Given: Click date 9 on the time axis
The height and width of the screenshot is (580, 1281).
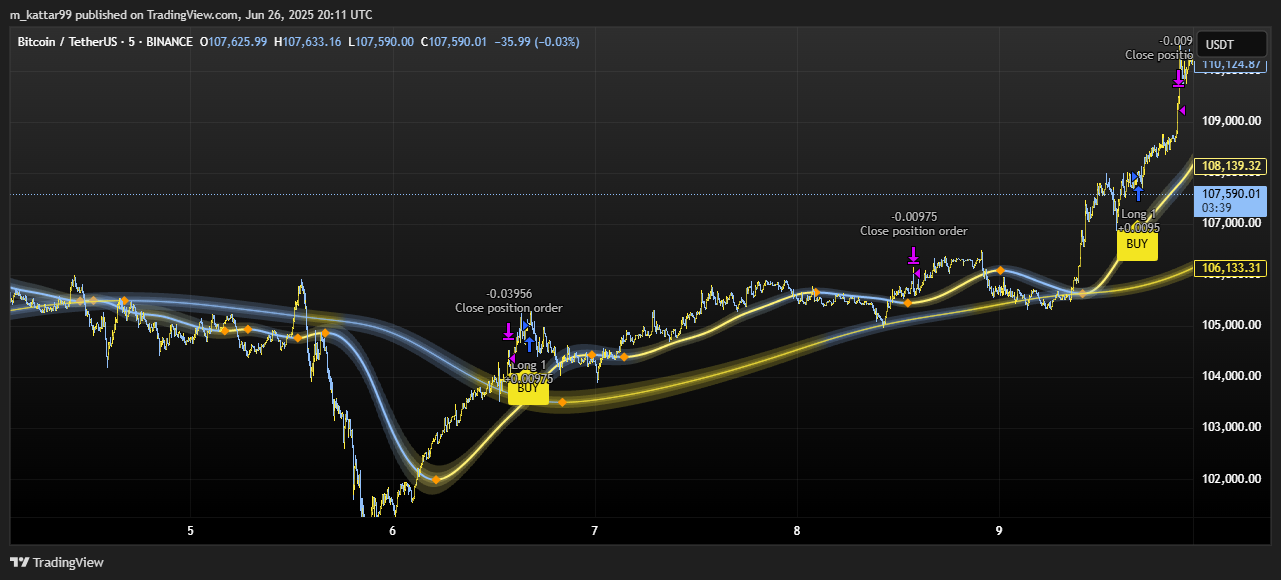Looking at the screenshot, I should point(999,530).
